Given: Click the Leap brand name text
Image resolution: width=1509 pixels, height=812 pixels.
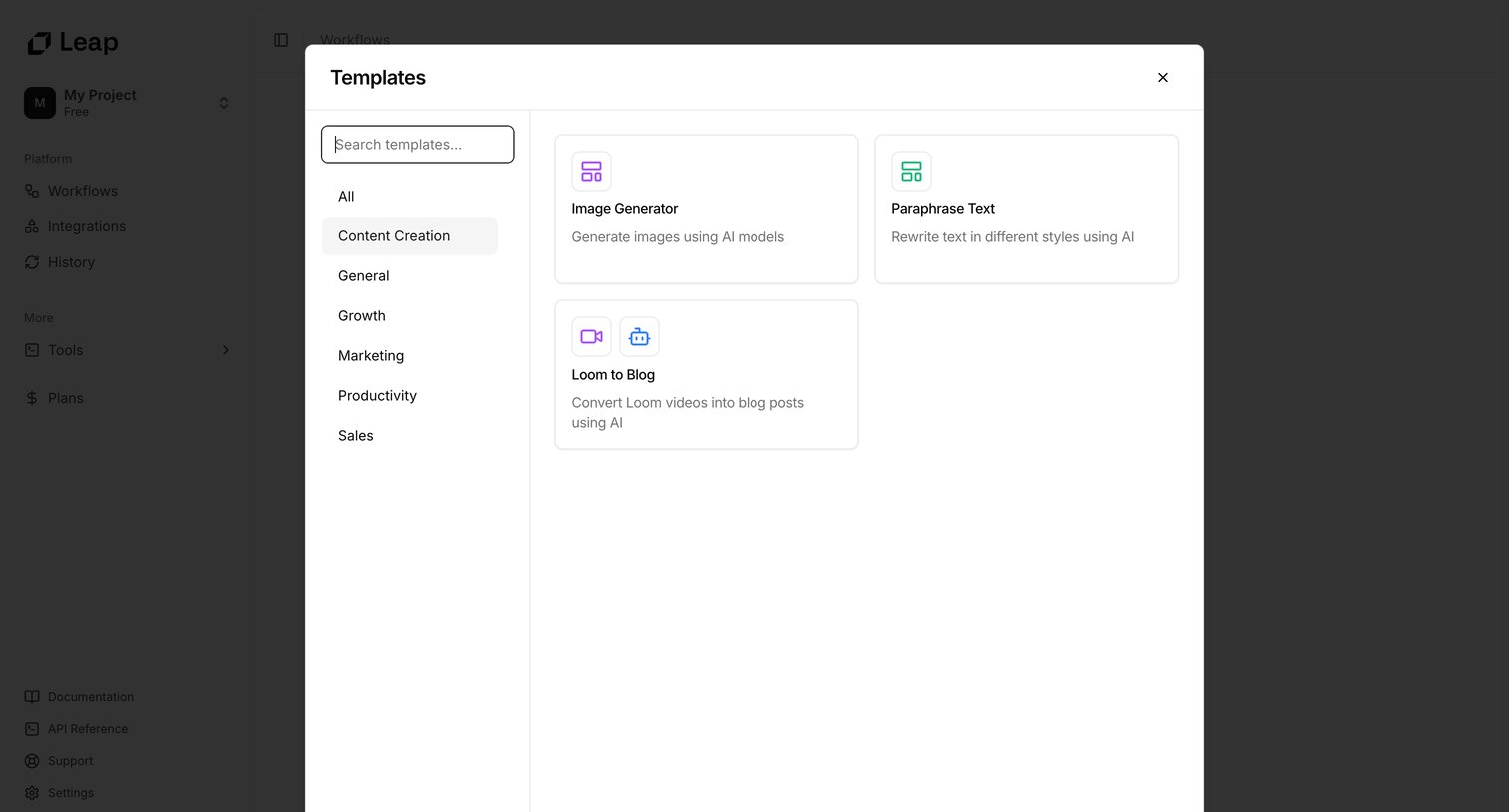Looking at the screenshot, I should 89,42.
